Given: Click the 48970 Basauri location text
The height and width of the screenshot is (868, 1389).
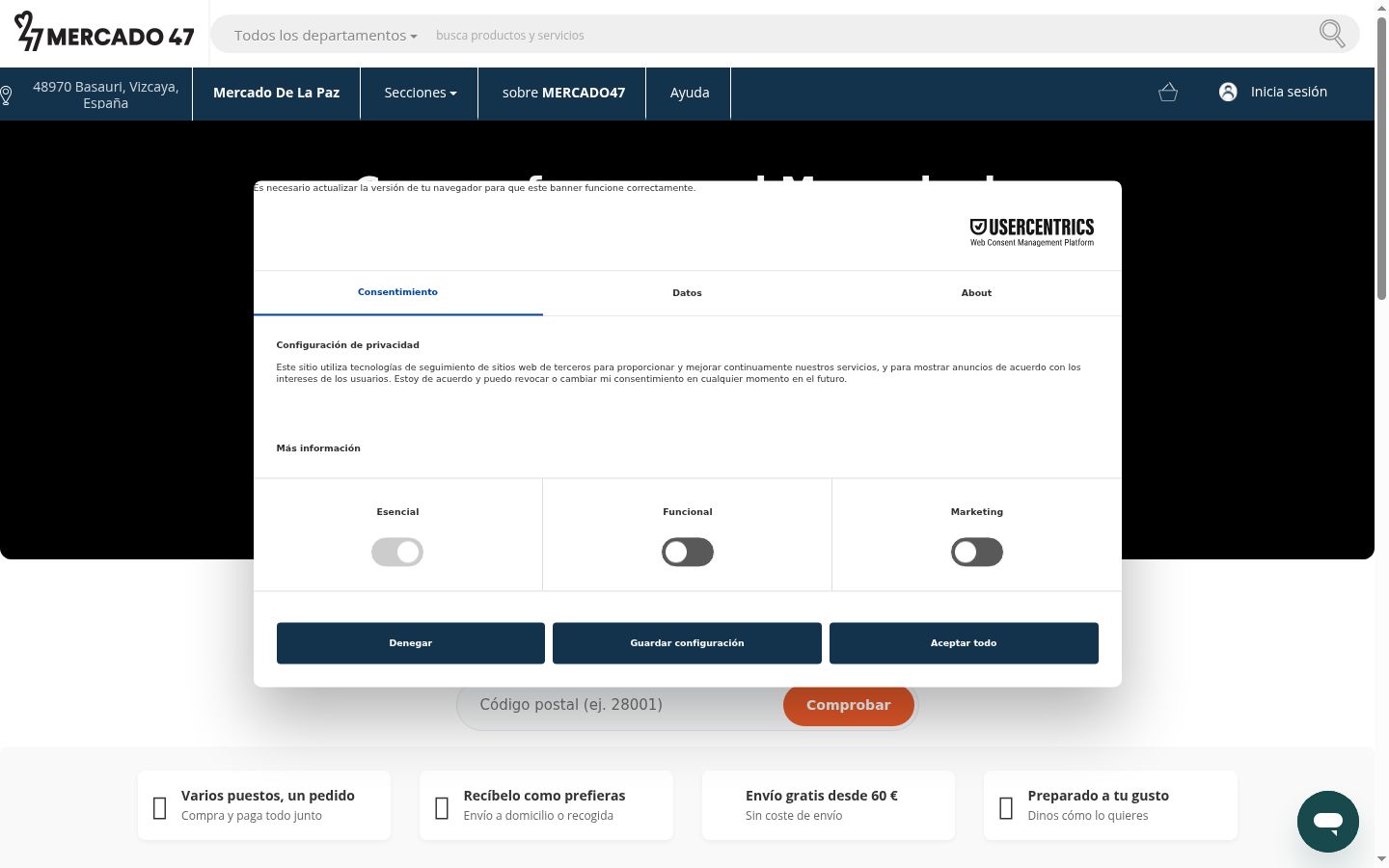Looking at the screenshot, I should coord(106,95).
